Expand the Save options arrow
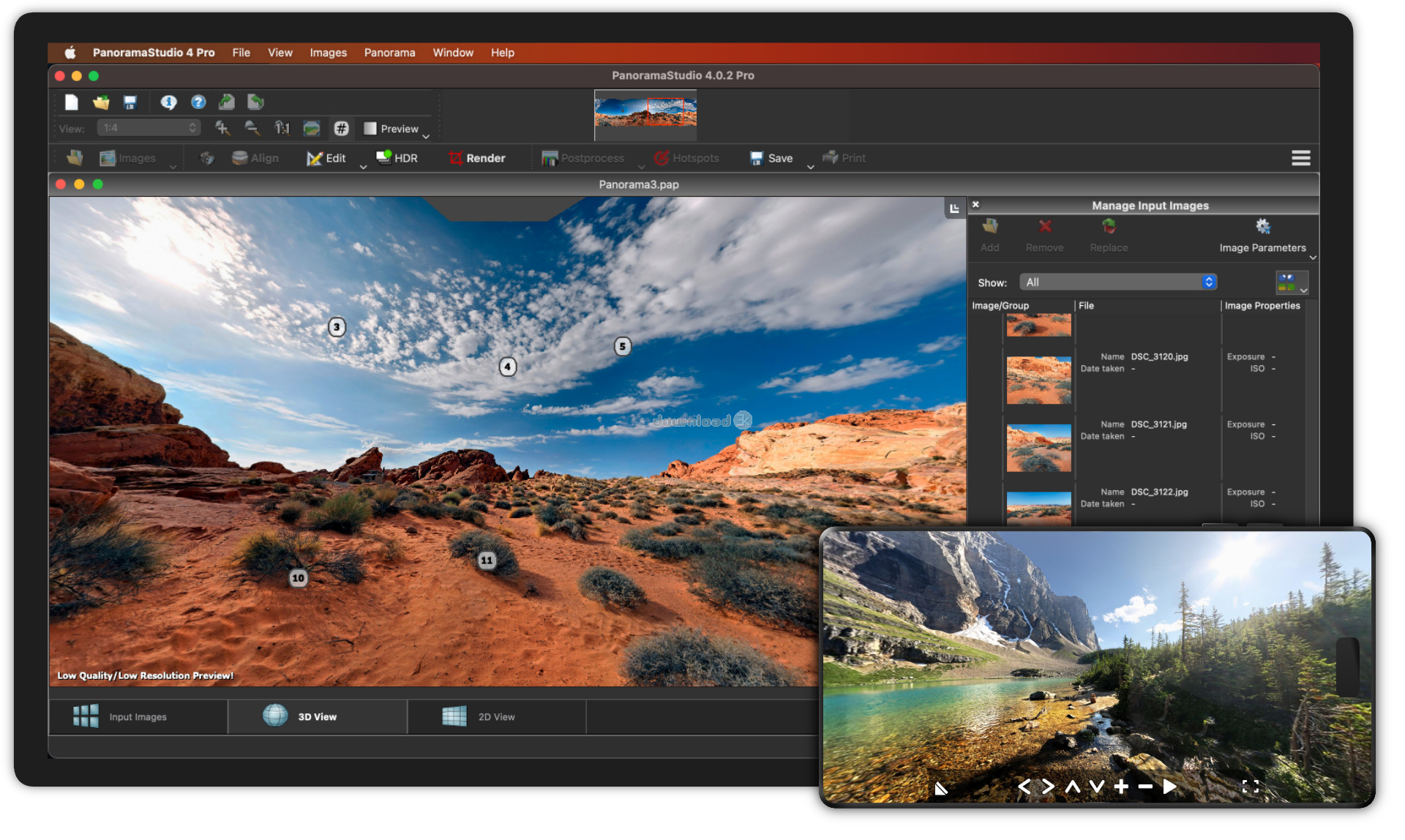The image size is (1405, 840). [x=810, y=167]
